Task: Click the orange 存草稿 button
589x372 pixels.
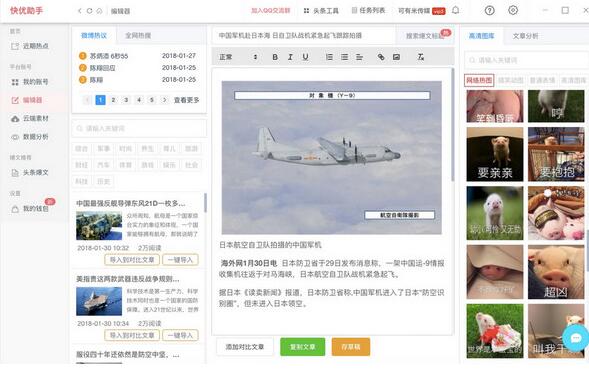Action: (x=350, y=347)
